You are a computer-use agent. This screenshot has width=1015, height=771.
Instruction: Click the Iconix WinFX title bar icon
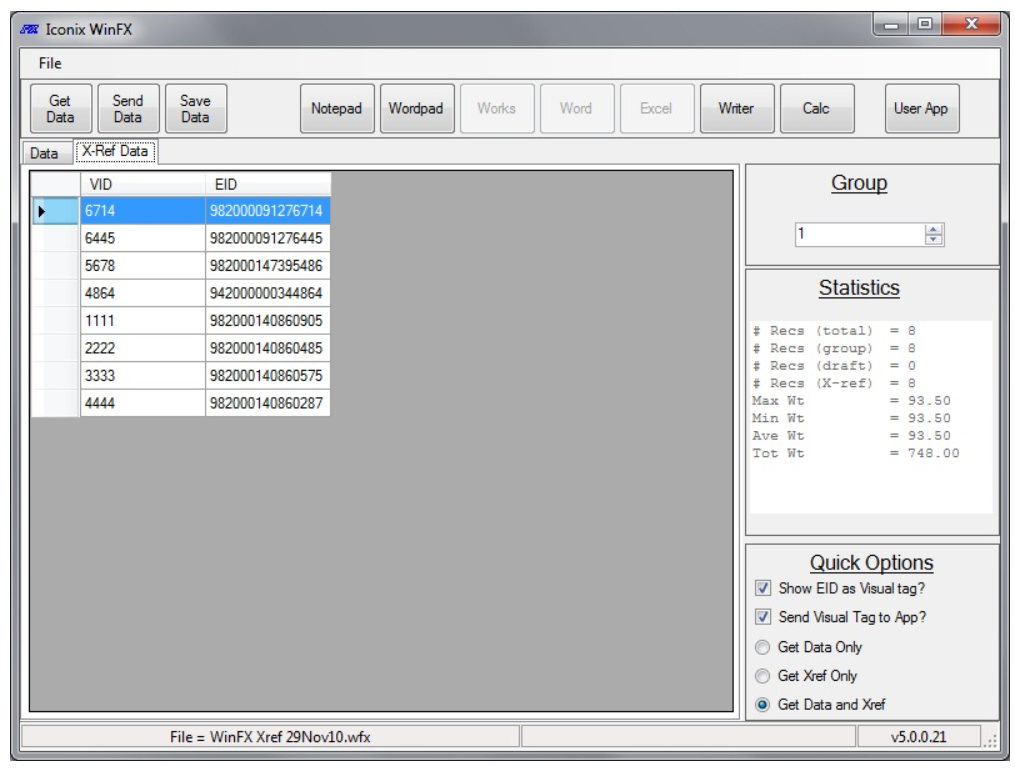coord(30,29)
